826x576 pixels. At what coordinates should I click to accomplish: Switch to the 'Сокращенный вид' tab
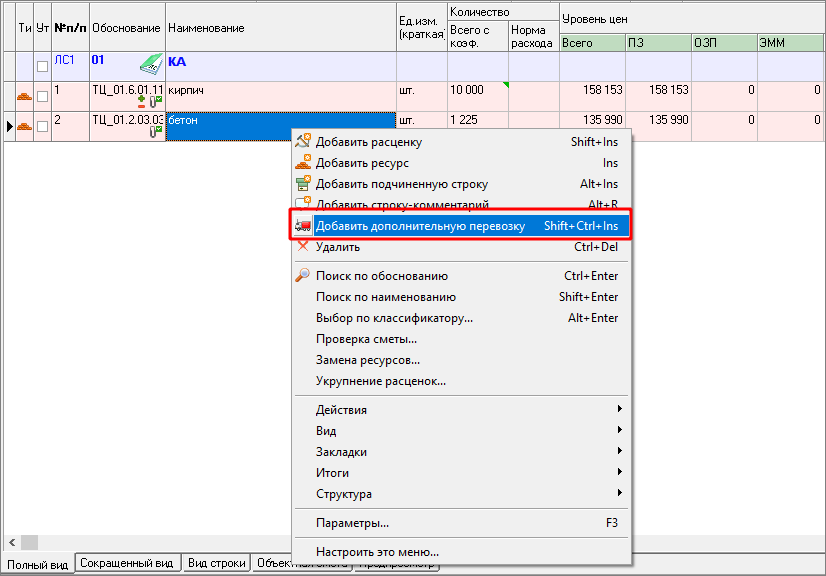coord(128,564)
